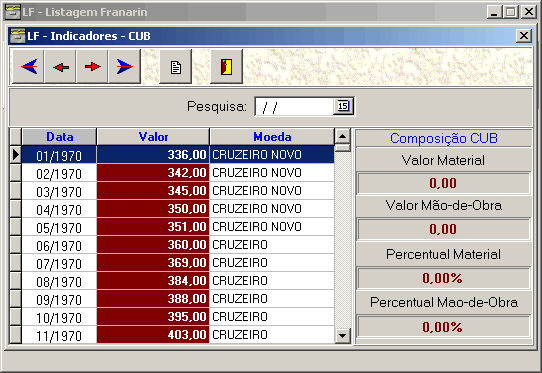
Task: Click the value cell 388,00
Action: [x=153, y=298]
